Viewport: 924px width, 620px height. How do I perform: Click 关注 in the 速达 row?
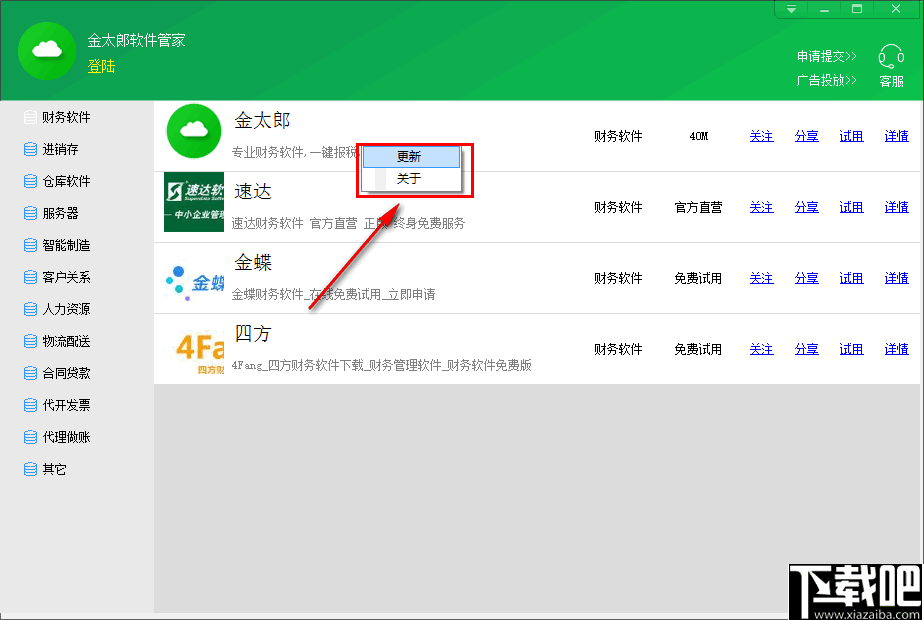(x=761, y=207)
